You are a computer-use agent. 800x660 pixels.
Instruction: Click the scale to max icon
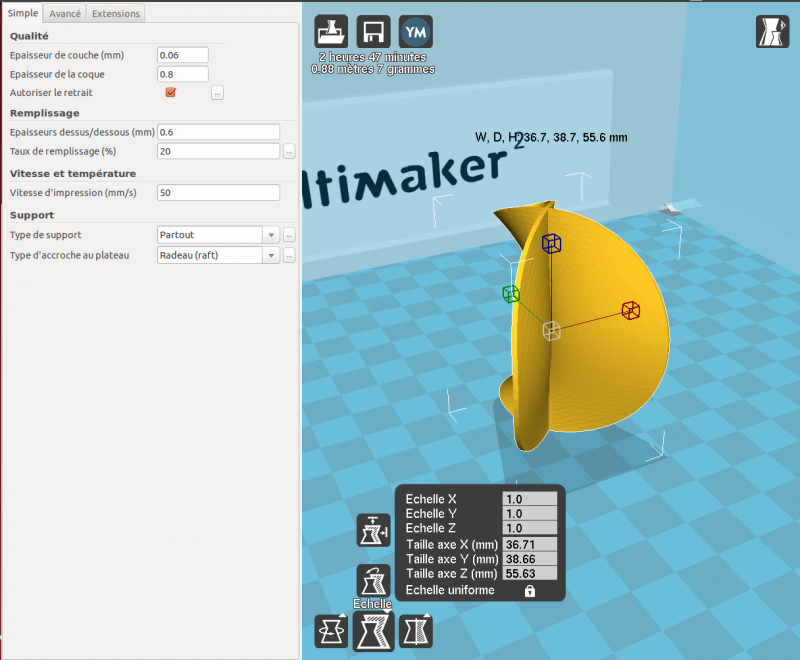[373, 530]
